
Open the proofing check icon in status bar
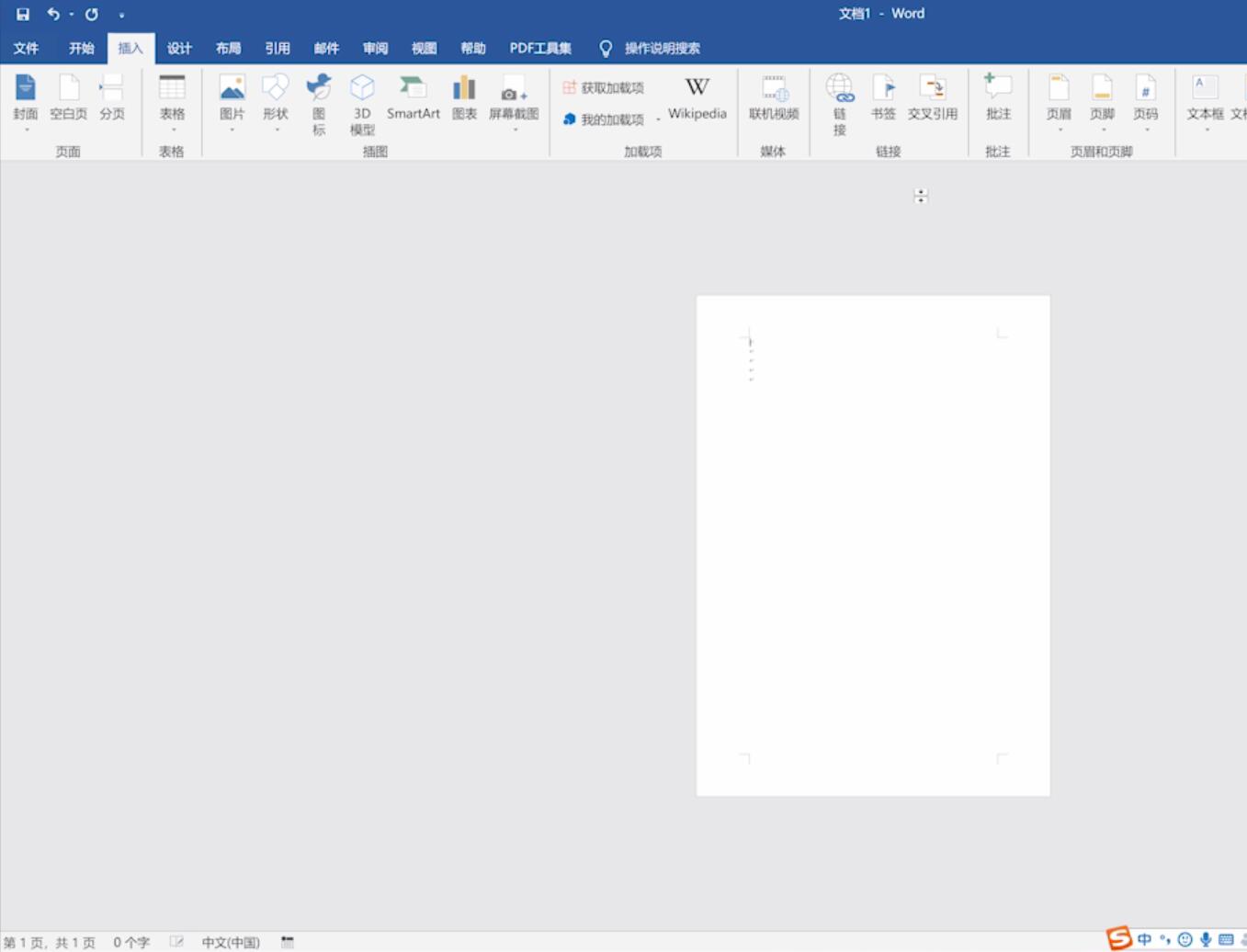(176, 942)
